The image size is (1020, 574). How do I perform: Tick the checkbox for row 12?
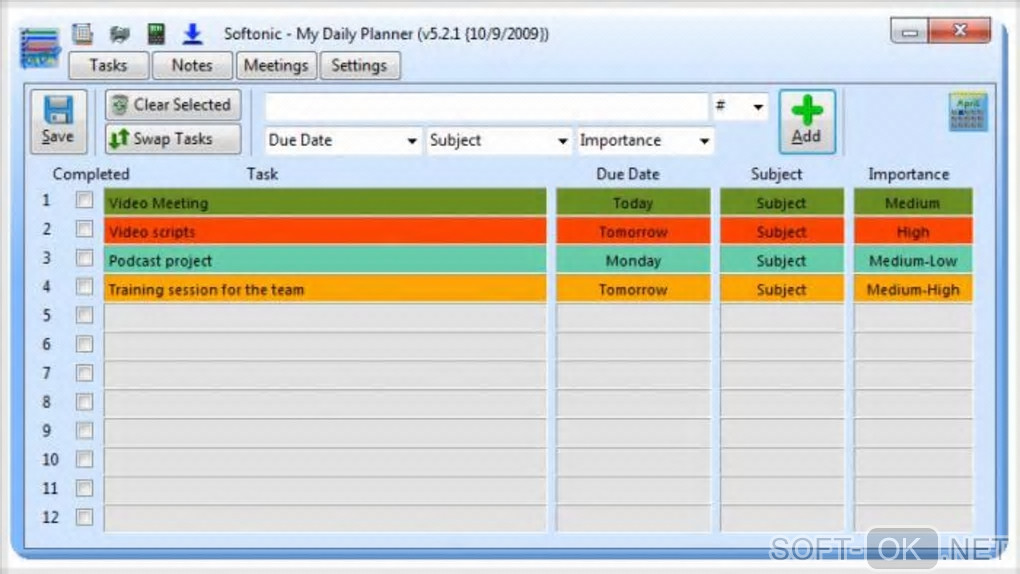(x=84, y=517)
